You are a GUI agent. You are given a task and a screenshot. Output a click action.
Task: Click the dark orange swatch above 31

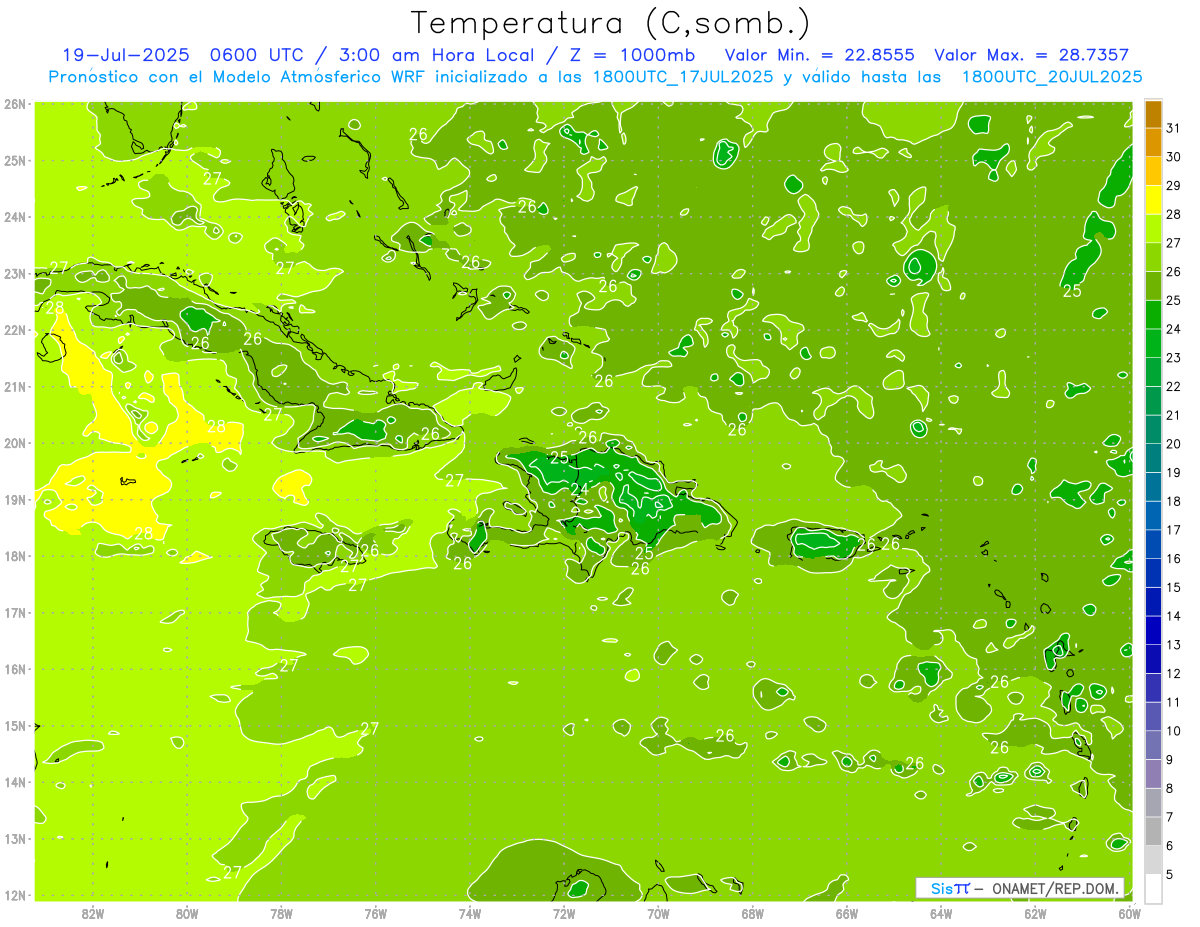[x=1153, y=113]
